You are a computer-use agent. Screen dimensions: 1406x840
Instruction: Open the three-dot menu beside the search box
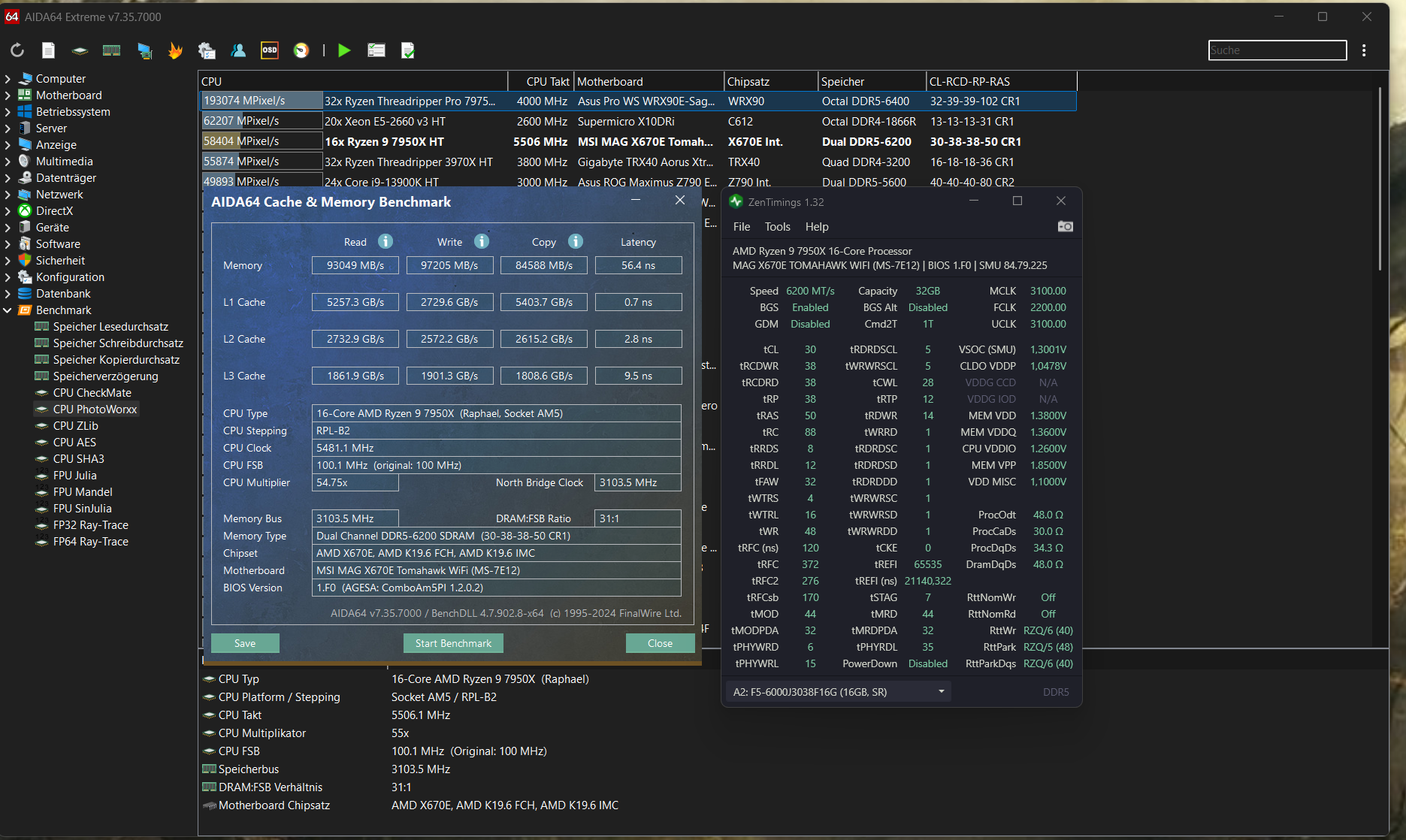(1364, 50)
